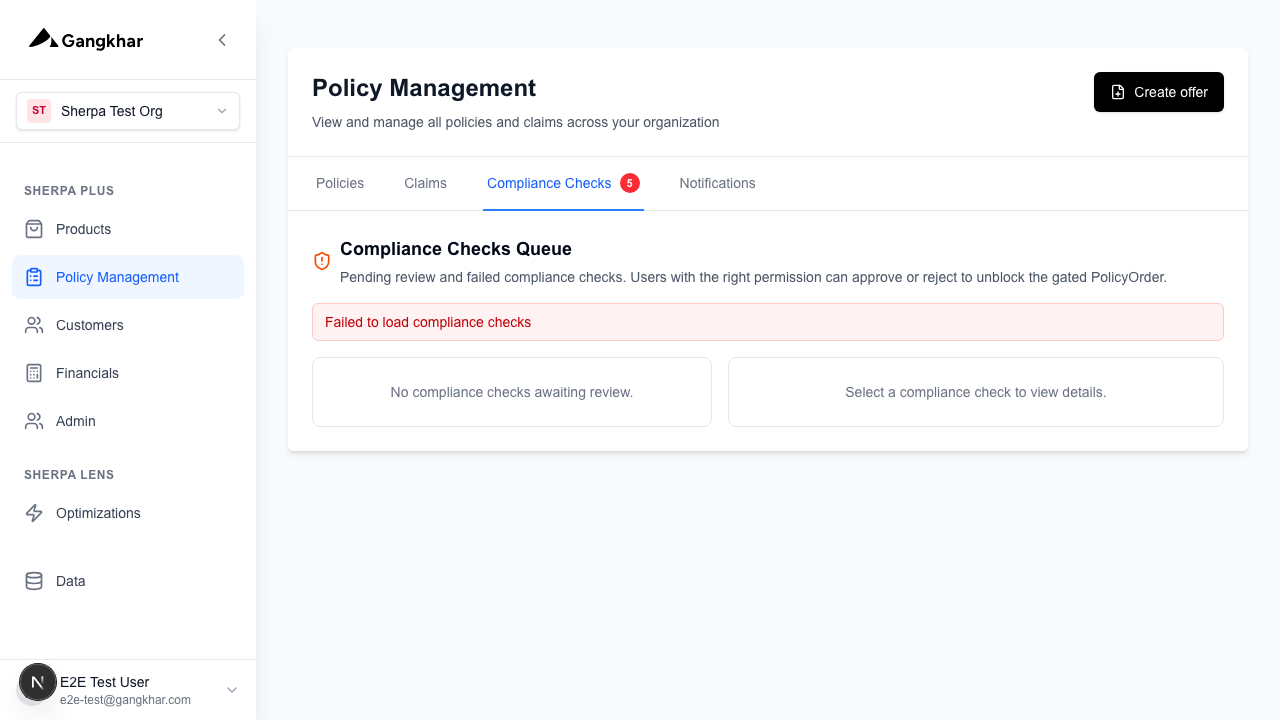Click the Optimizations lightning bolt icon
Image resolution: width=1280 pixels, height=720 pixels.
pyautogui.click(x=34, y=513)
